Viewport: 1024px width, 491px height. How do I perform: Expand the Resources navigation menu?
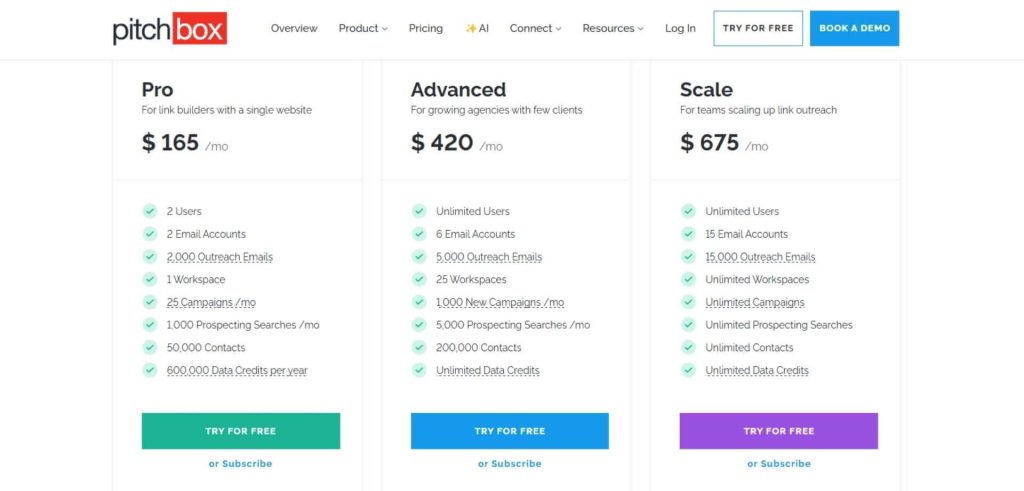pos(613,28)
